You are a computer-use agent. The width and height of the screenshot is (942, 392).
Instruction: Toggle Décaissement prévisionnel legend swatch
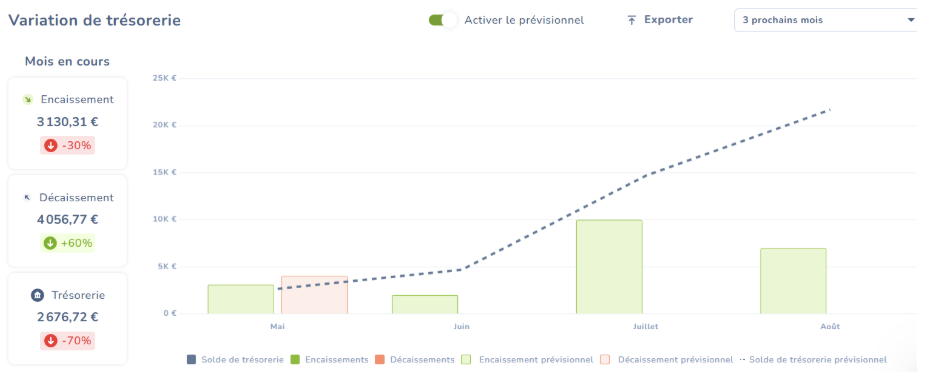(x=605, y=360)
